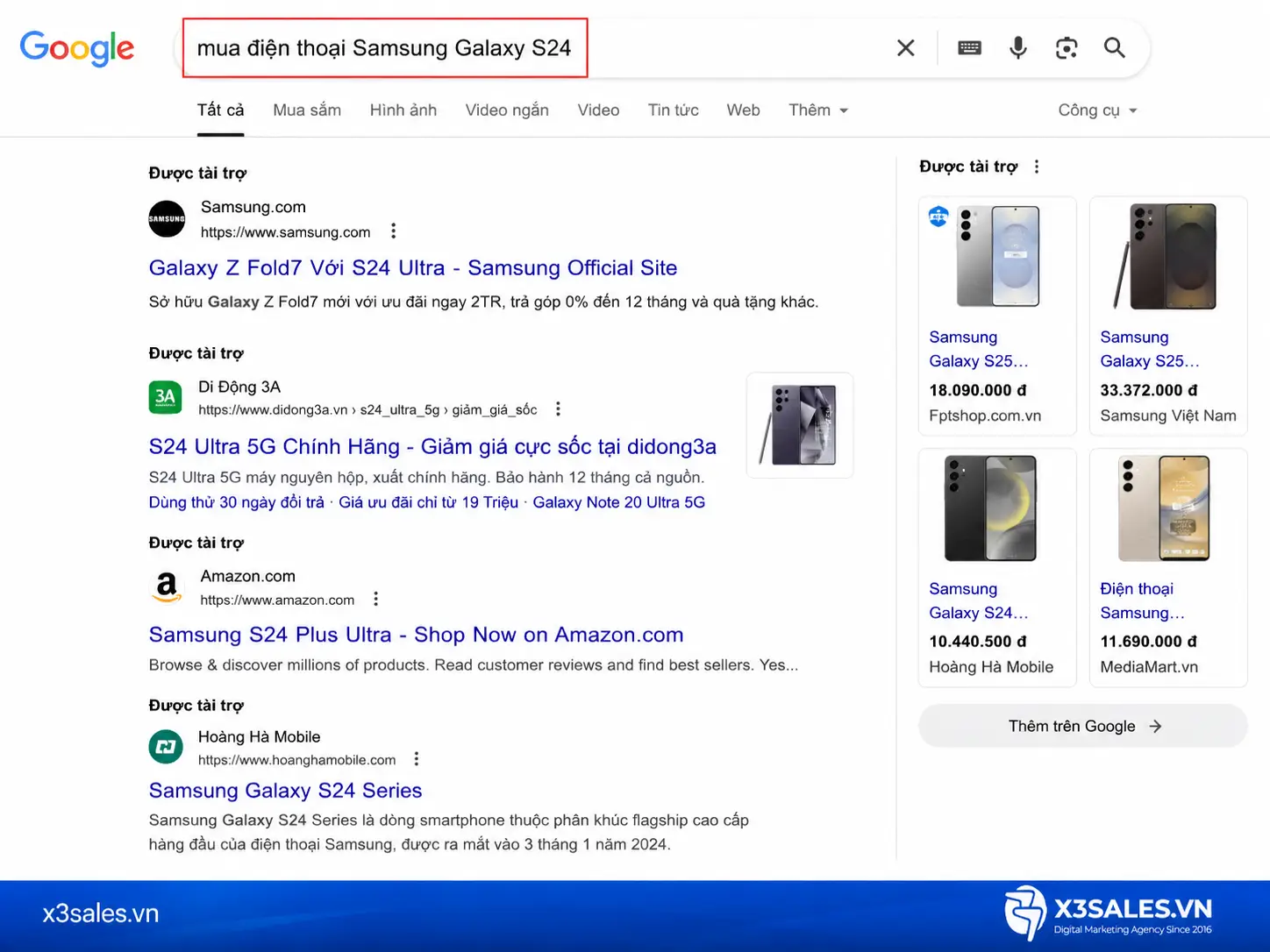Click the Fptshop badge on S25 card

(938, 216)
